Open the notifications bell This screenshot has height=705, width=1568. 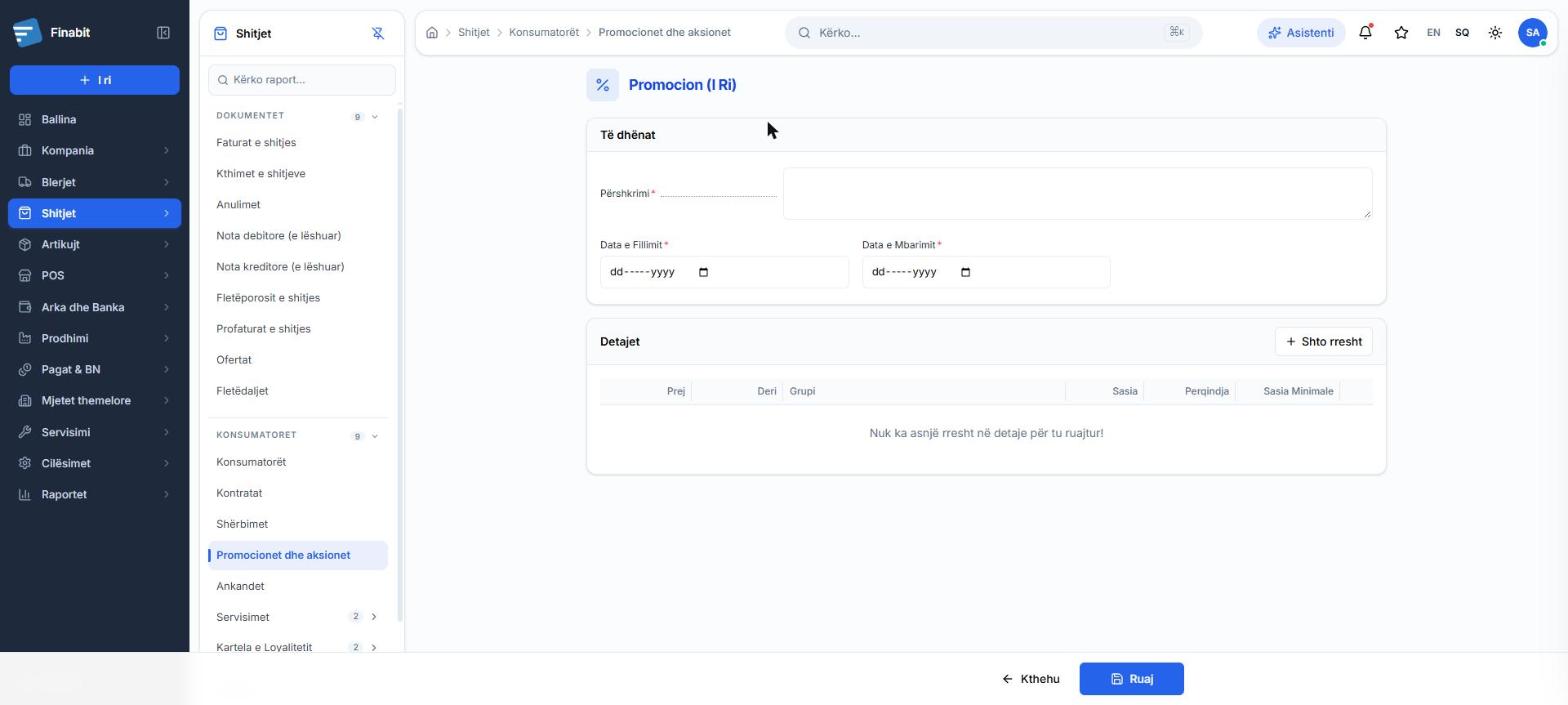click(x=1365, y=33)
